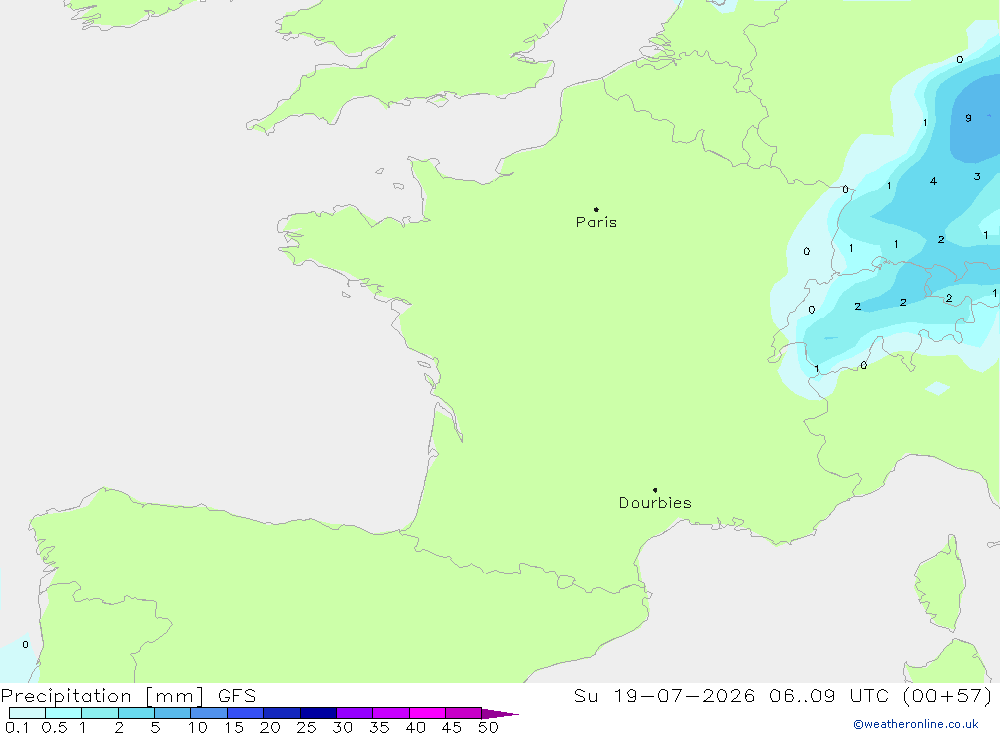This screenshot has width=1000, height=733.
Task: Pick the 30–35 mm purple legend swatch
Action: click(x=355, y=713)
